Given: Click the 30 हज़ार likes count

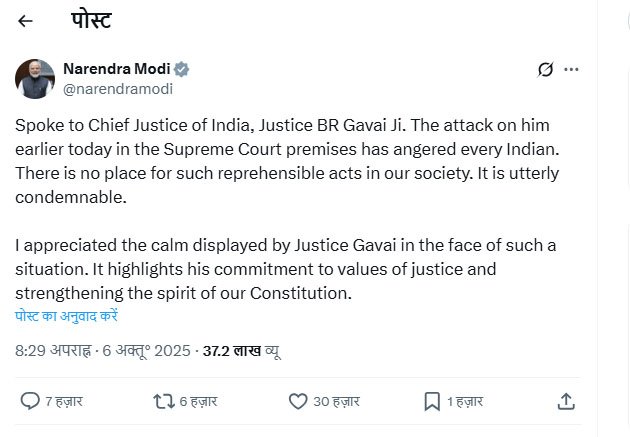Looking at the screenshot, I should pyautogui.click(x=336, y=401).
